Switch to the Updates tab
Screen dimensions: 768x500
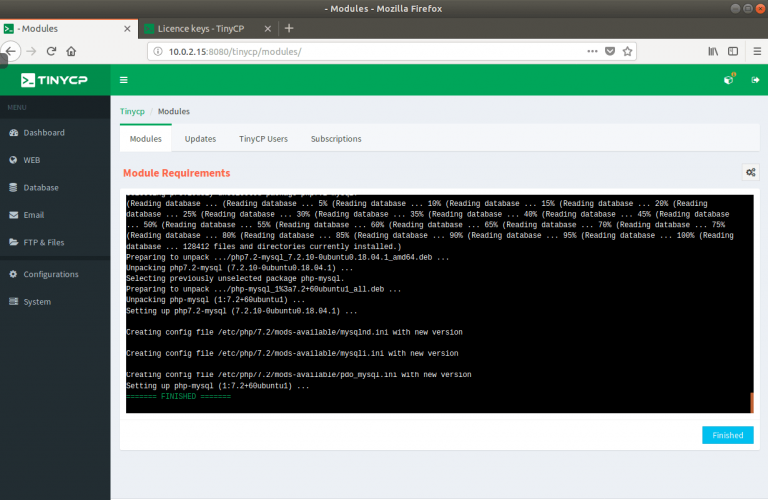pos(200,139)
